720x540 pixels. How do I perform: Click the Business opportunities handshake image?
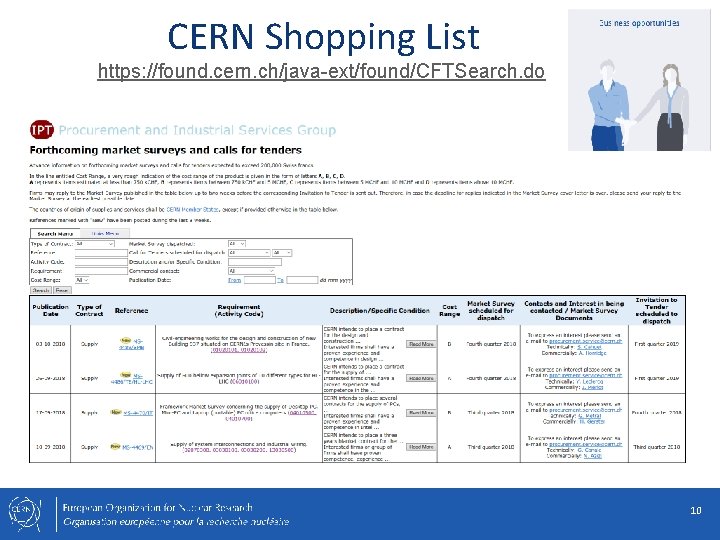639,80
